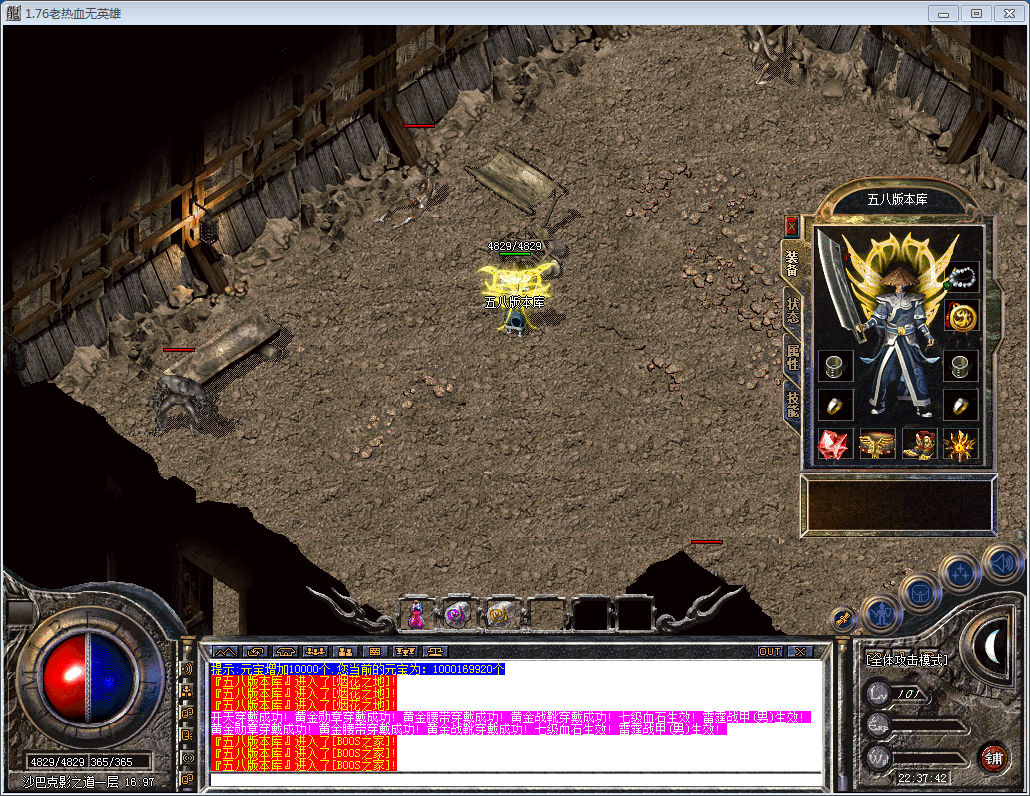
Task: Click the 沙巴克影之道一层 map name
Action: (71, 782)
